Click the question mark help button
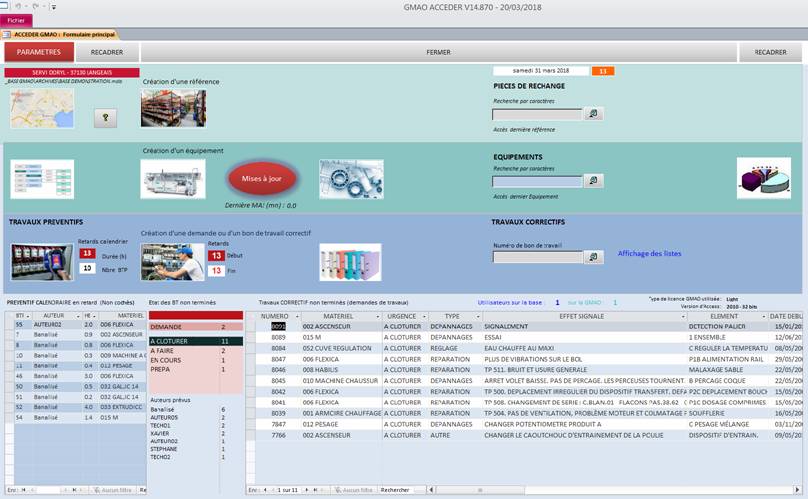 106,118
